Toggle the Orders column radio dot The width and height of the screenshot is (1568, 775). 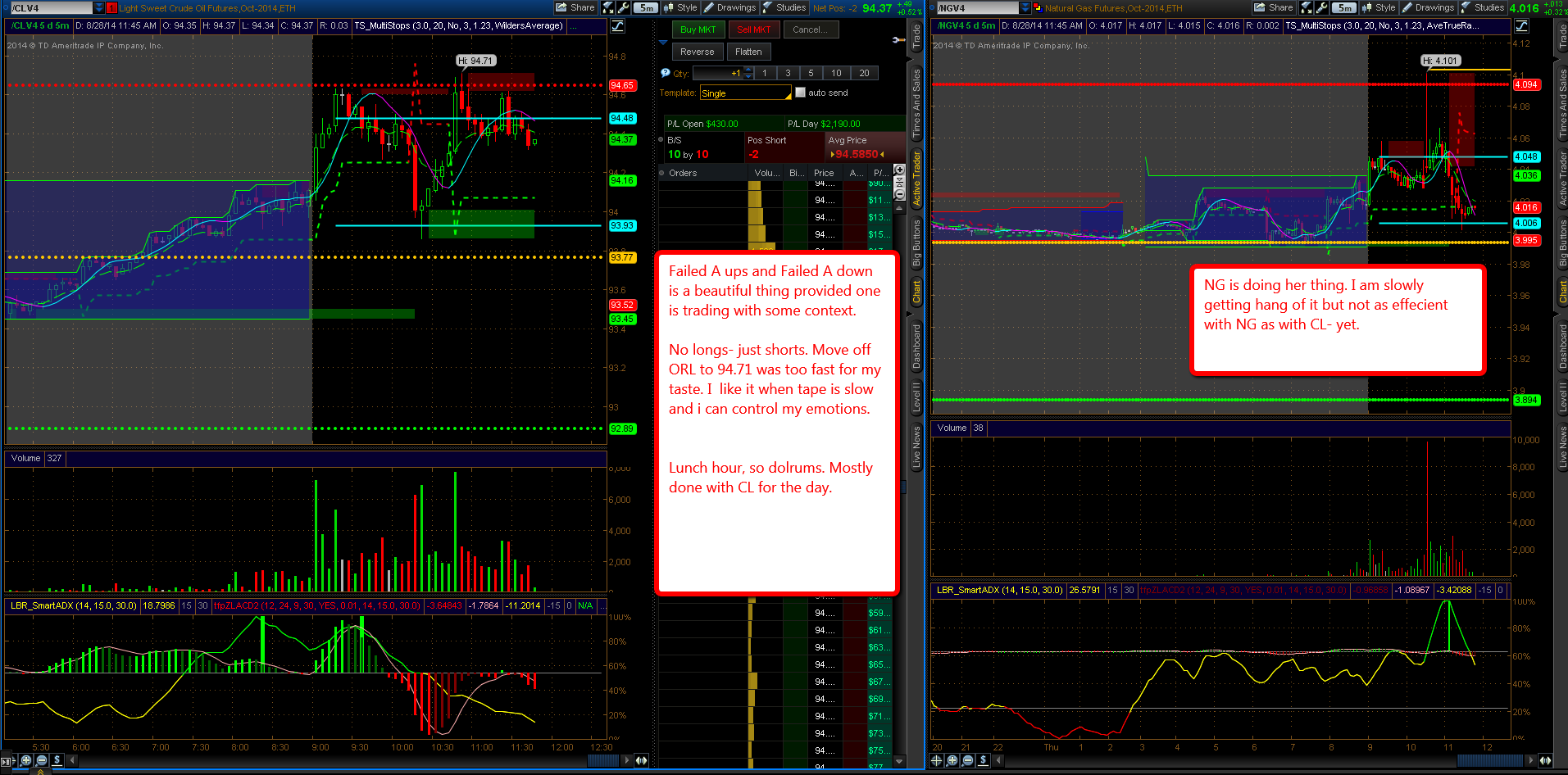(662, 173)
